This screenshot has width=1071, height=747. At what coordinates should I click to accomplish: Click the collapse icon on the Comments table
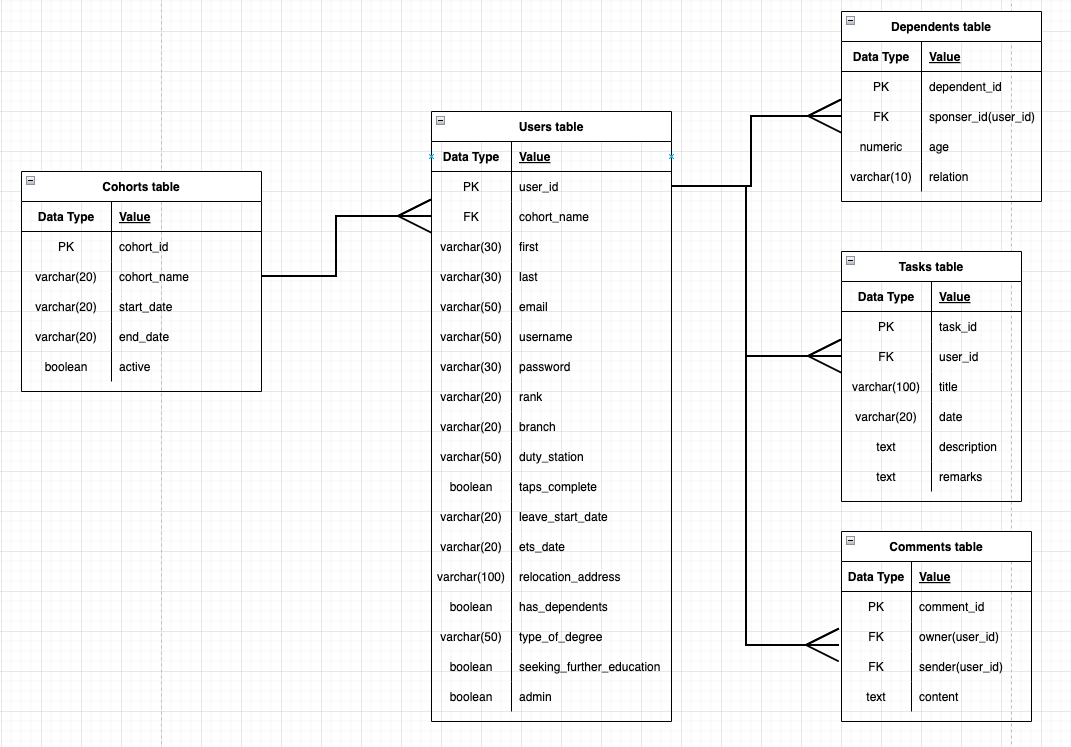[x=850, y=541]
